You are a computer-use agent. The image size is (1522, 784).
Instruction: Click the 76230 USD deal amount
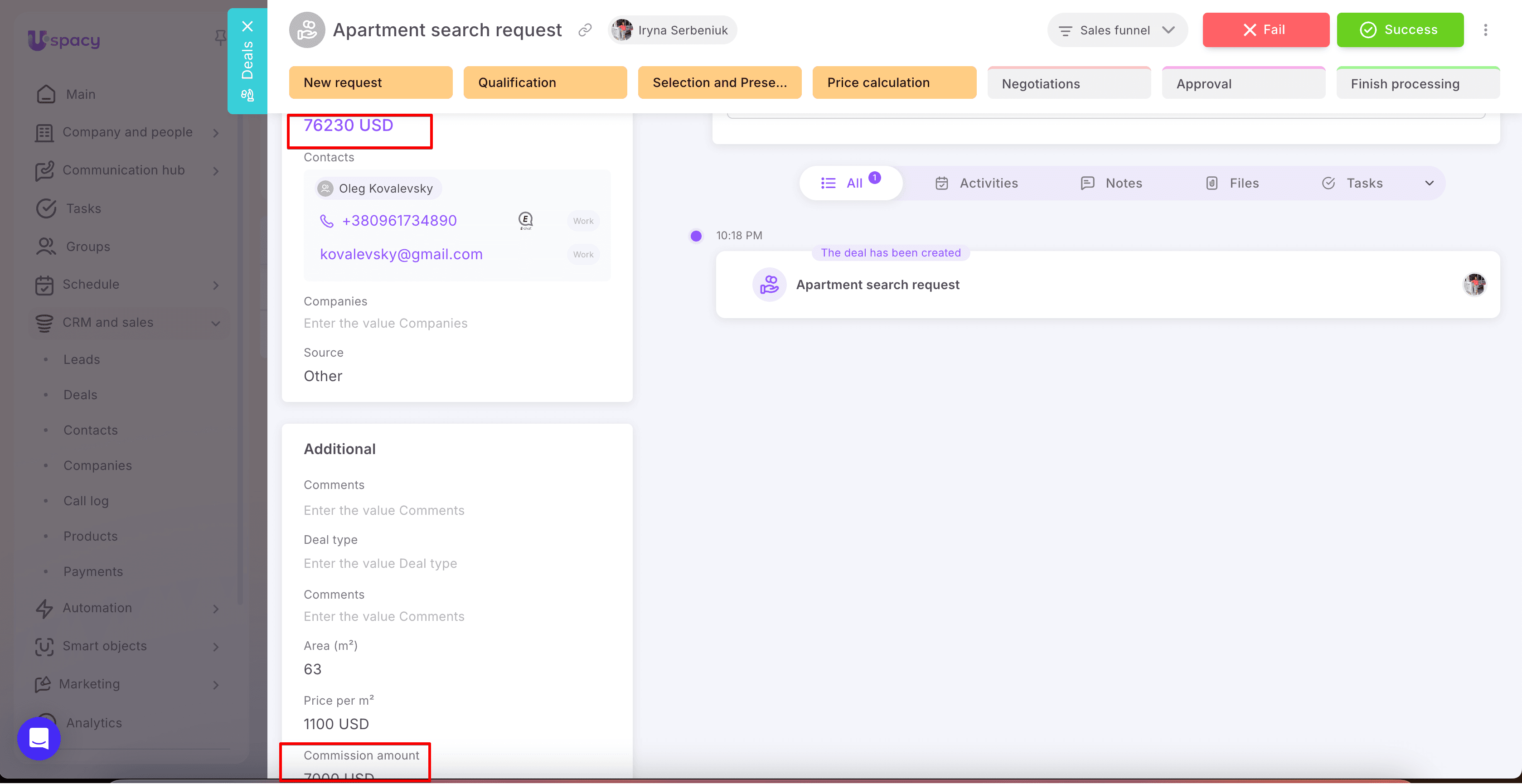[348, 125]
